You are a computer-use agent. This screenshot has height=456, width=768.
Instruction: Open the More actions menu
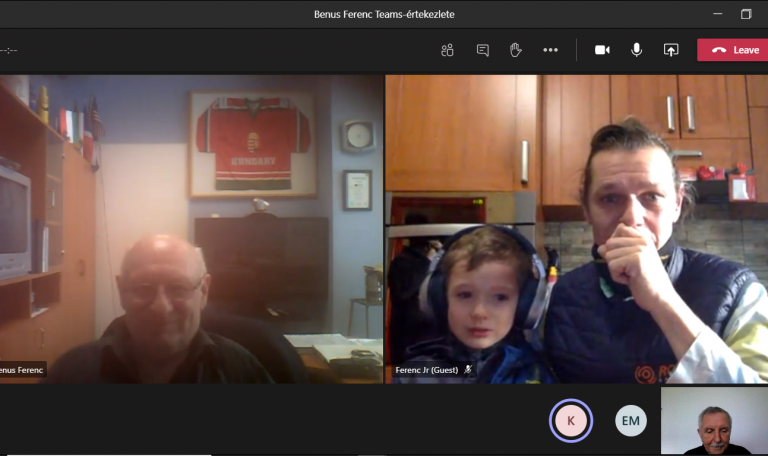[x=551, y=50]
